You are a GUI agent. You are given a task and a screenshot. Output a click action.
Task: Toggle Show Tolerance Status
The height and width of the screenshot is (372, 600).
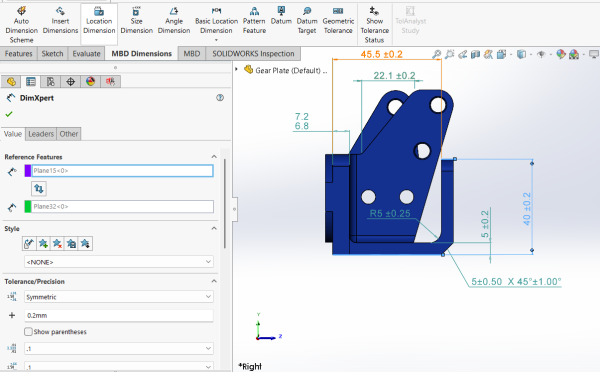[375, 24]
